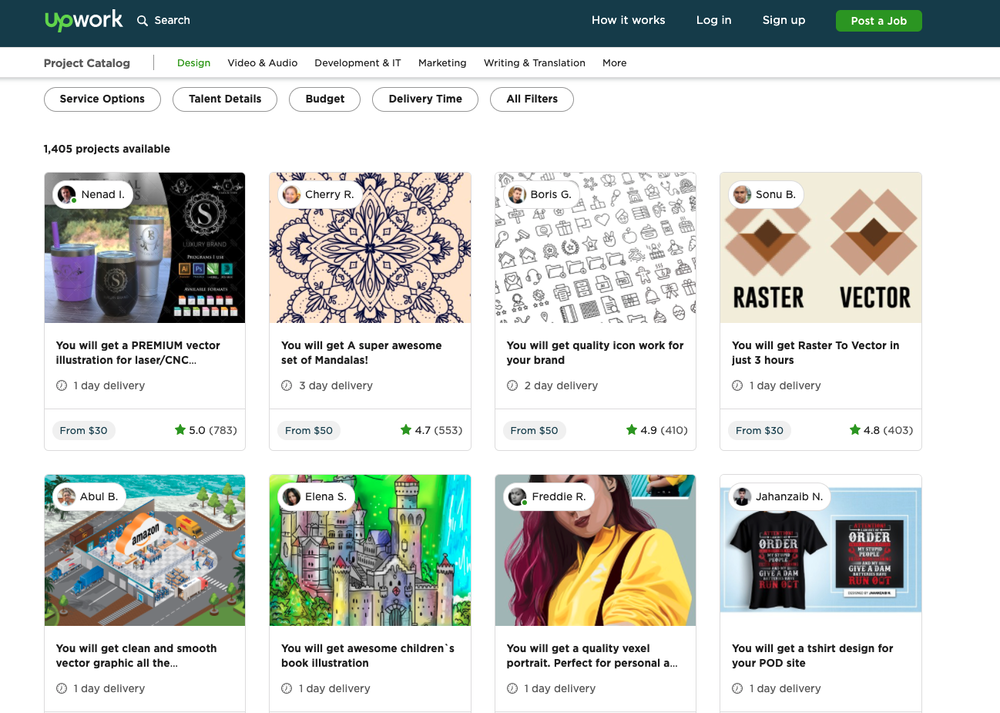Image resolution: width=1000 pixels, height=713 pixels.
Task: Open the More categories menu
Action: tap(614, 63)
